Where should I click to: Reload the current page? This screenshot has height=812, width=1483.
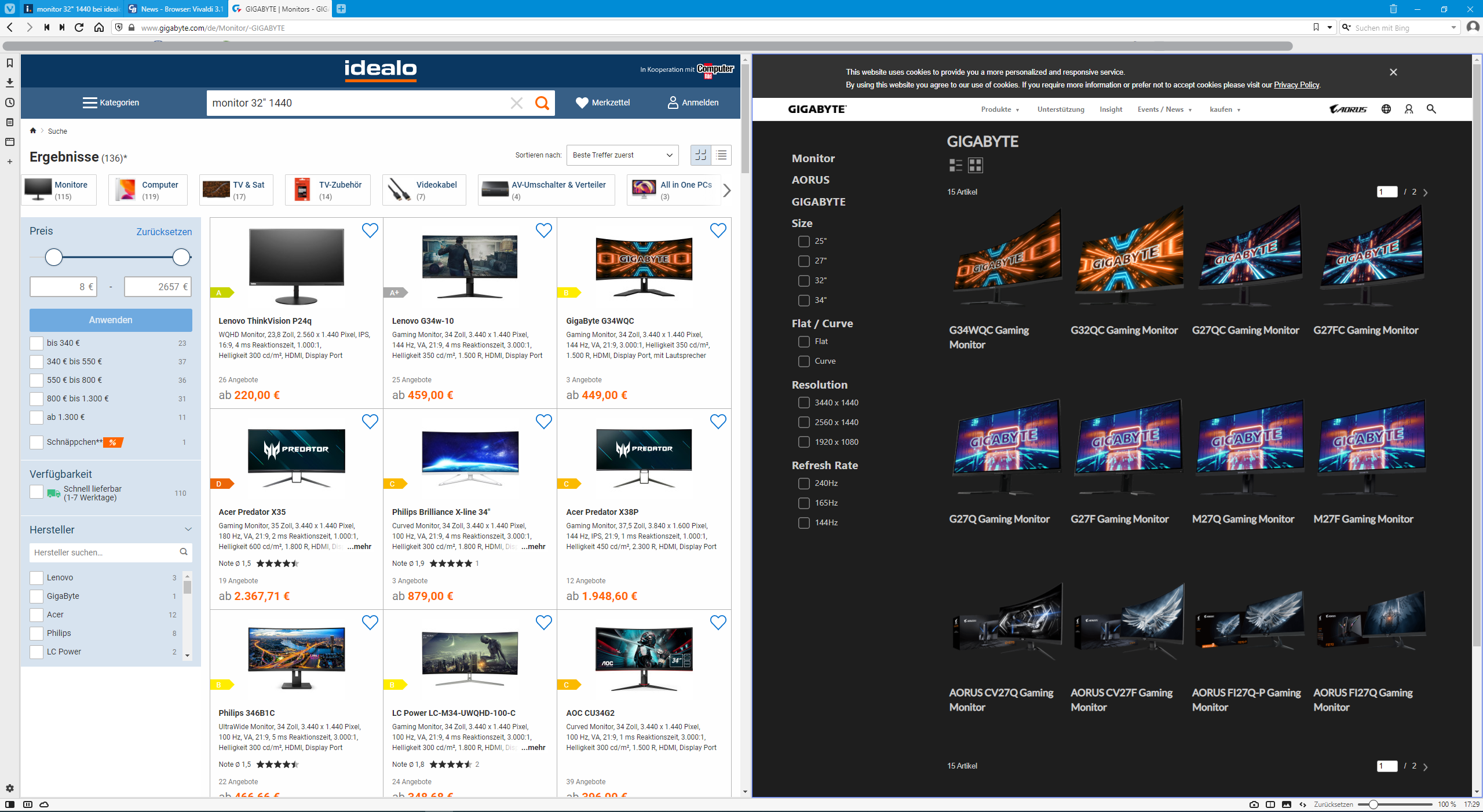point(79,27)
